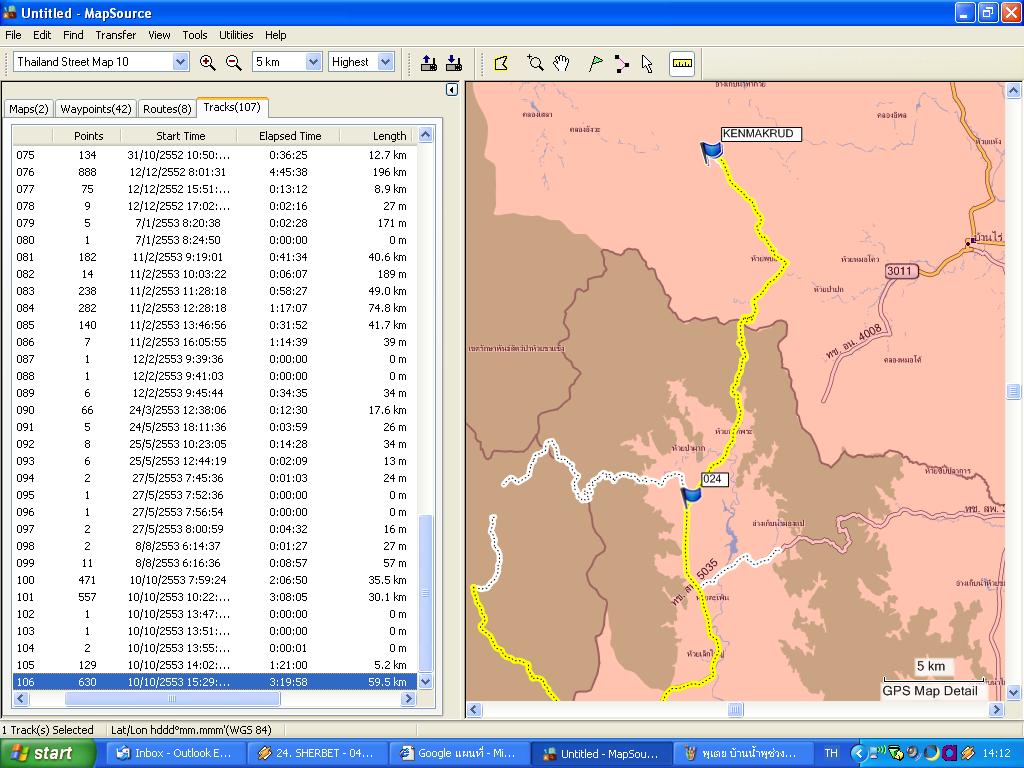Choose the Selection arrow tool
The width and height of the screenshot is (1024, 768).
[648, 63]
